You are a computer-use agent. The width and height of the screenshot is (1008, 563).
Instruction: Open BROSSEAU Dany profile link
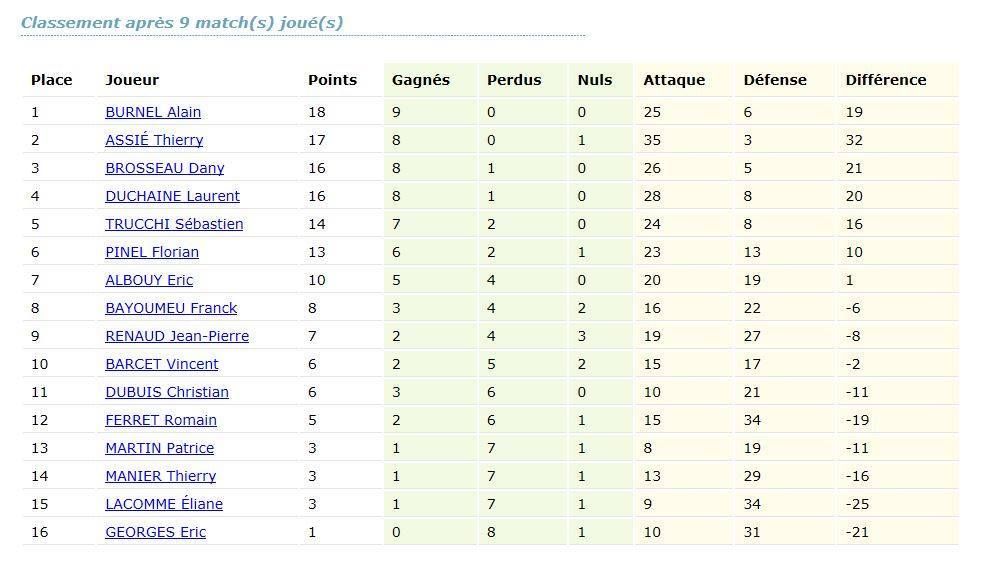pyautogui.click(x=164, y=168)
